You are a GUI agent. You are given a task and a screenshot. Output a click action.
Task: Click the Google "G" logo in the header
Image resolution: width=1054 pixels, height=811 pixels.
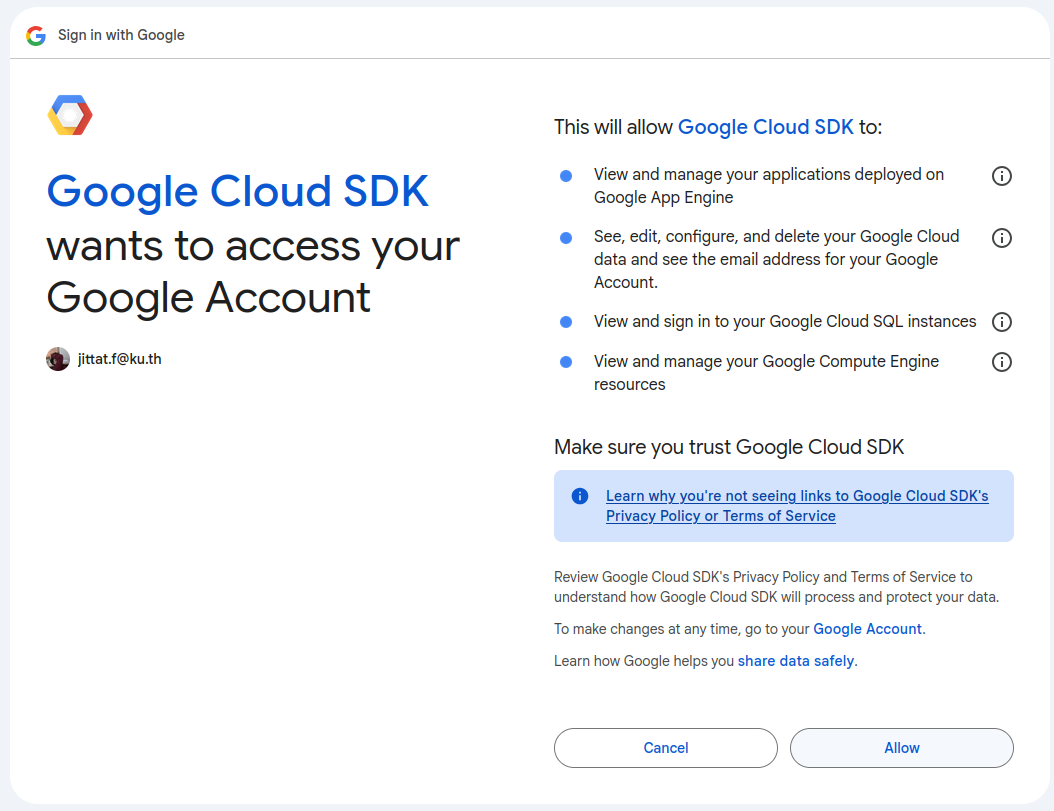(x=36, y=33)
